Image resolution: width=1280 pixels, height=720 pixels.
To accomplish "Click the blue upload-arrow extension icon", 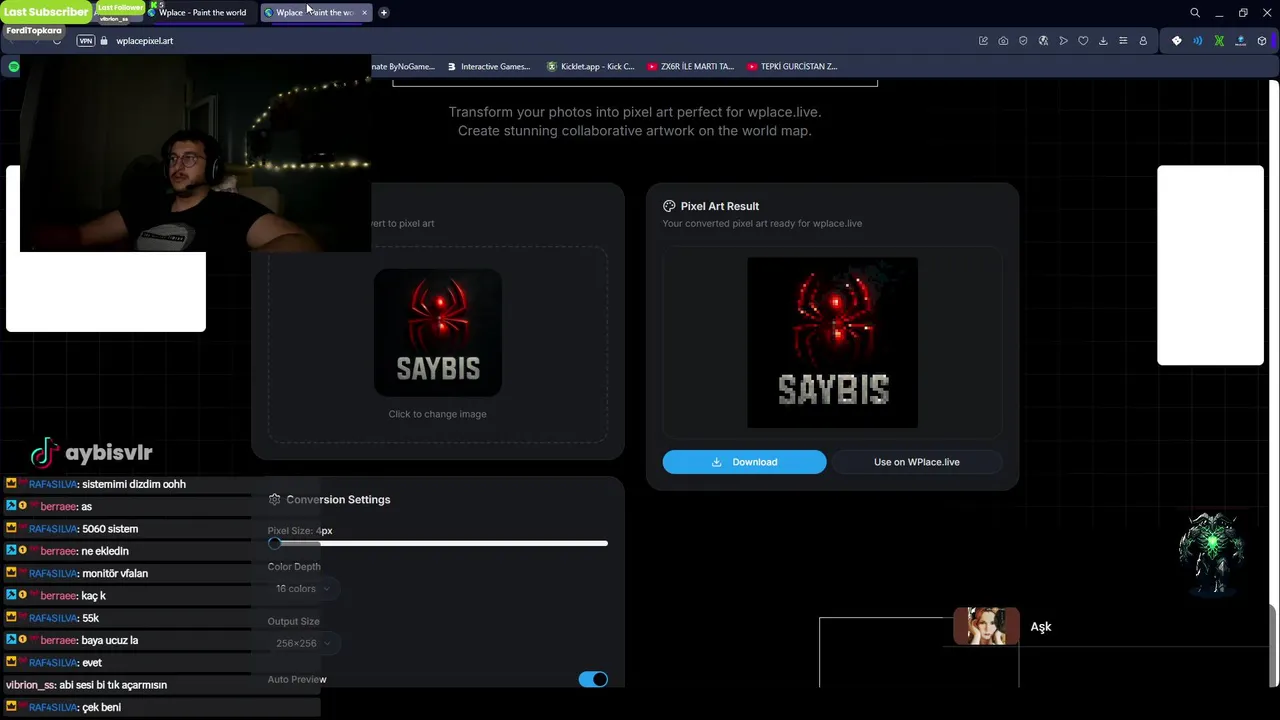I will (1241, 41).
